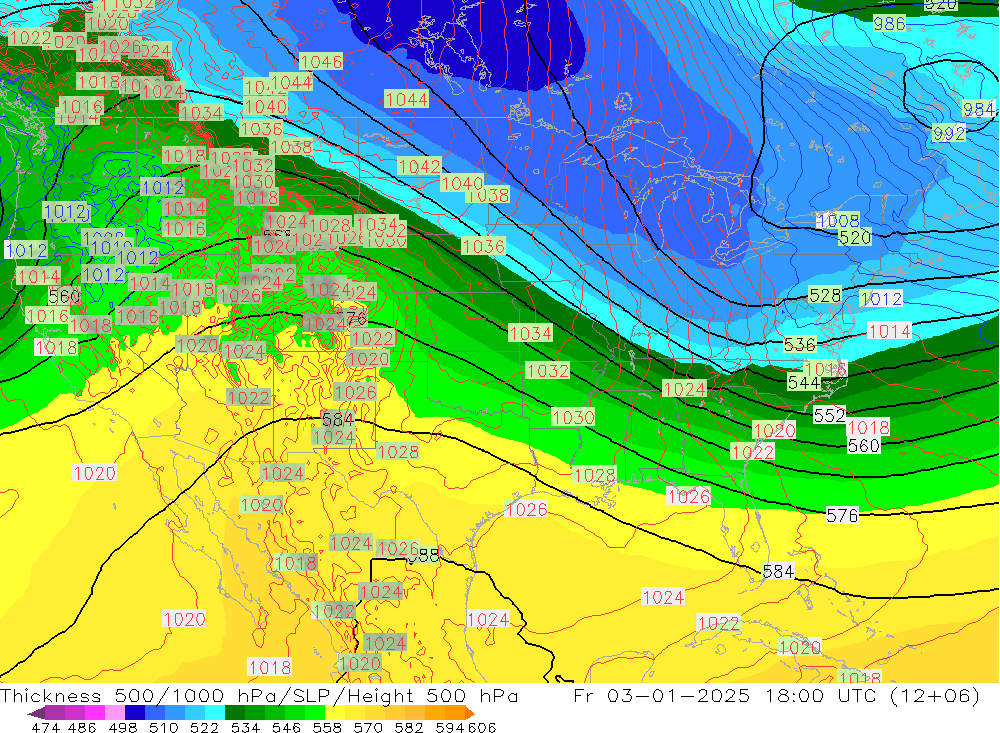
Task: Click the date 'Fr 03-01-2025 18:00 UTC (12+06)'
Action: [x=776, y=695]
